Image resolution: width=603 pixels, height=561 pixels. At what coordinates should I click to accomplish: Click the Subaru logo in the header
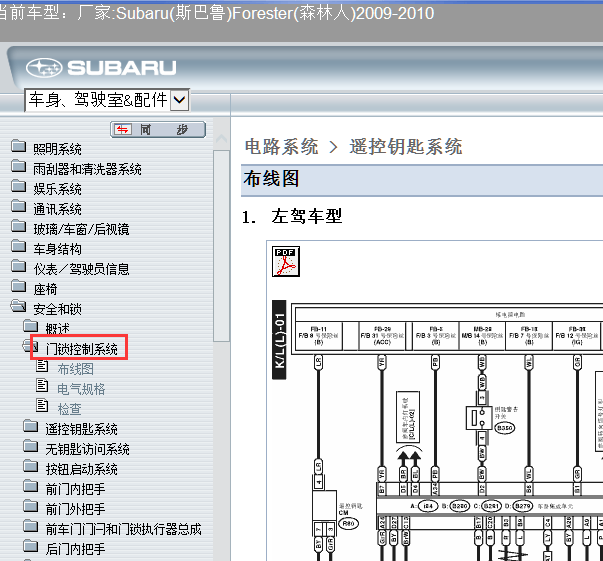tap(101, 68)
